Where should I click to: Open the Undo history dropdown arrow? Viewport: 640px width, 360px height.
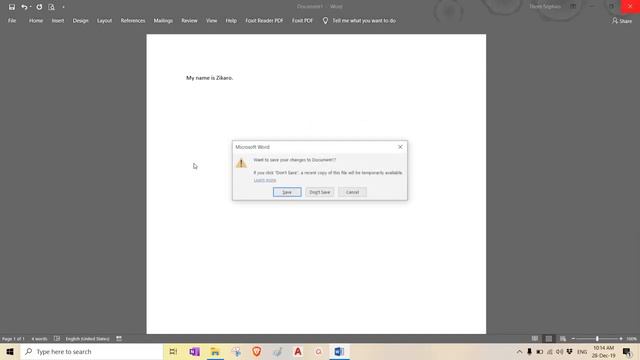point(31,7)
